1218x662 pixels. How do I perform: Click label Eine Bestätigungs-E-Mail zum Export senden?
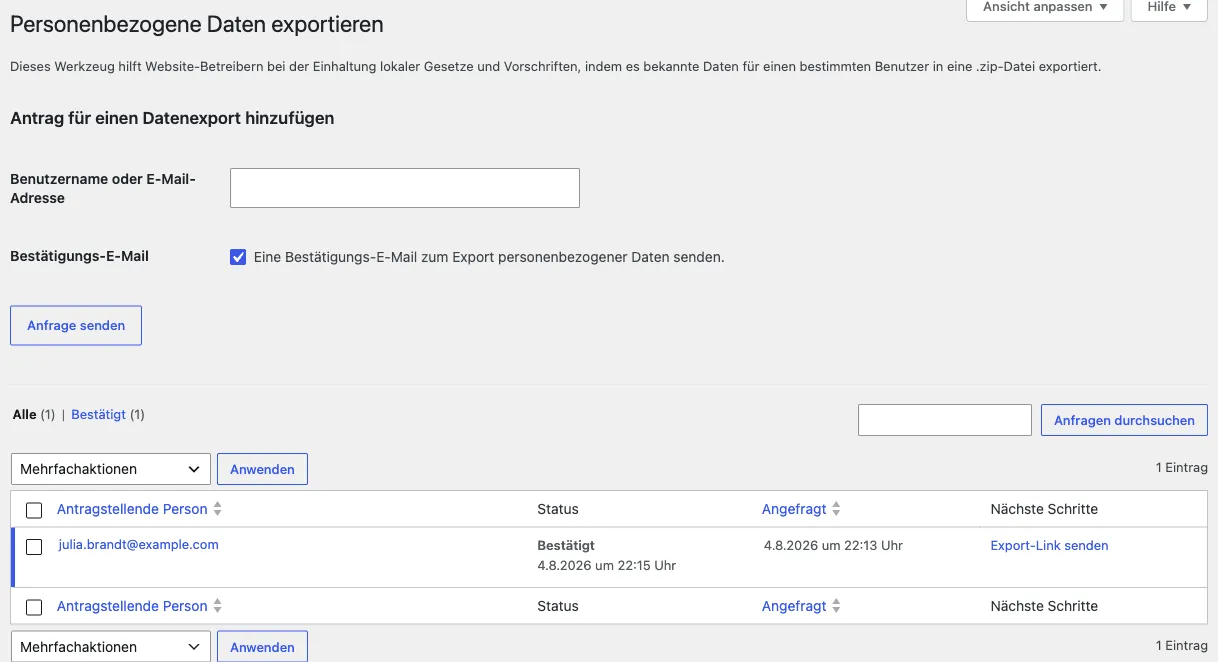[x=489, y=257]
